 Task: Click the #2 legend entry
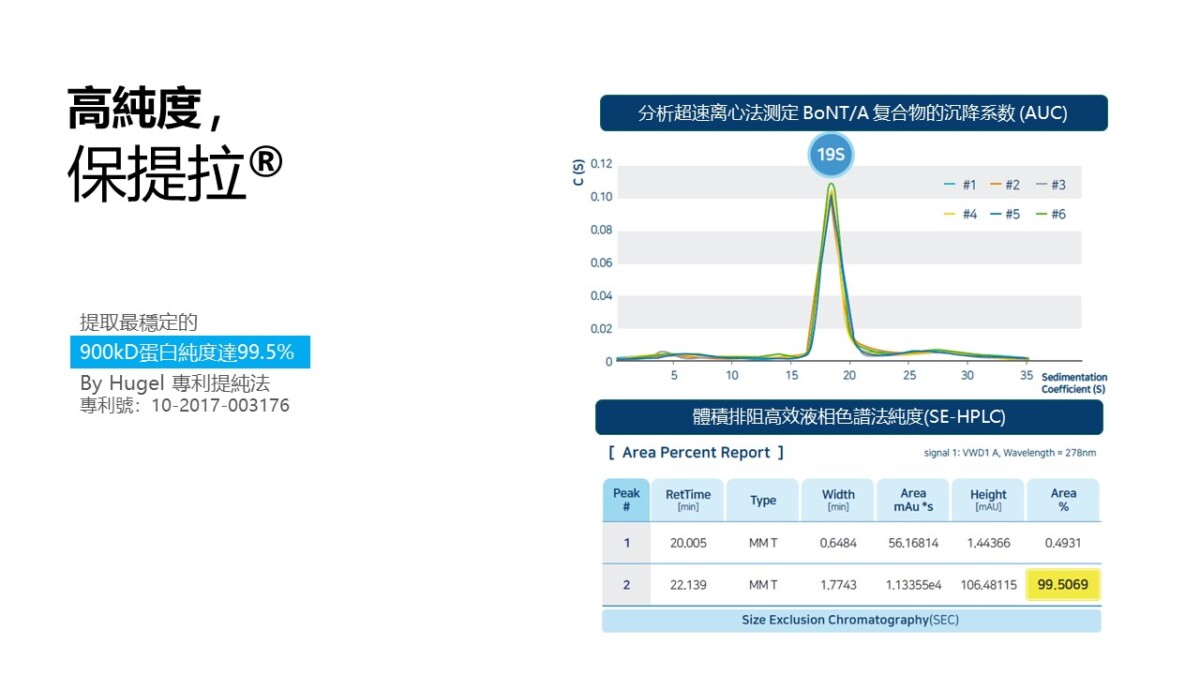click(x=1005, y=185)
